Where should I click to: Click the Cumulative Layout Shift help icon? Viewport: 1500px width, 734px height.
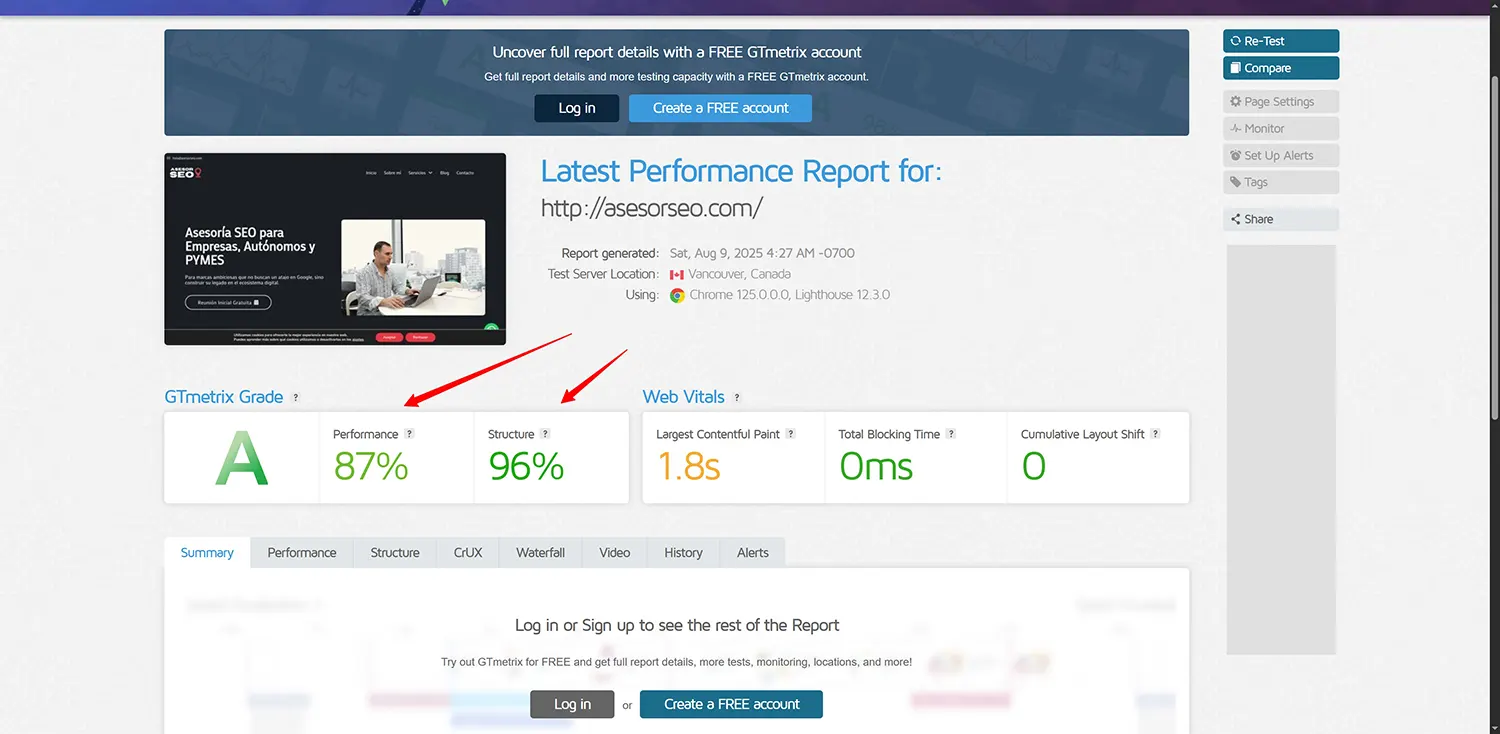coord(1155,434)
